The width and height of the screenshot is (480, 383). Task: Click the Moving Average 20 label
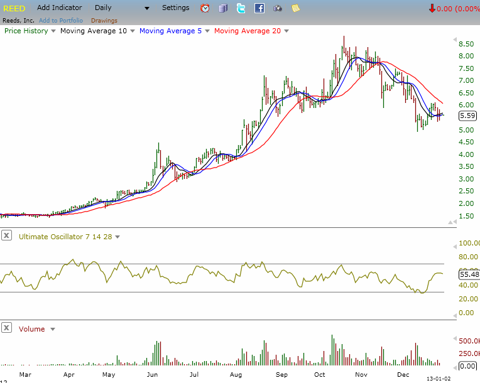247,31
